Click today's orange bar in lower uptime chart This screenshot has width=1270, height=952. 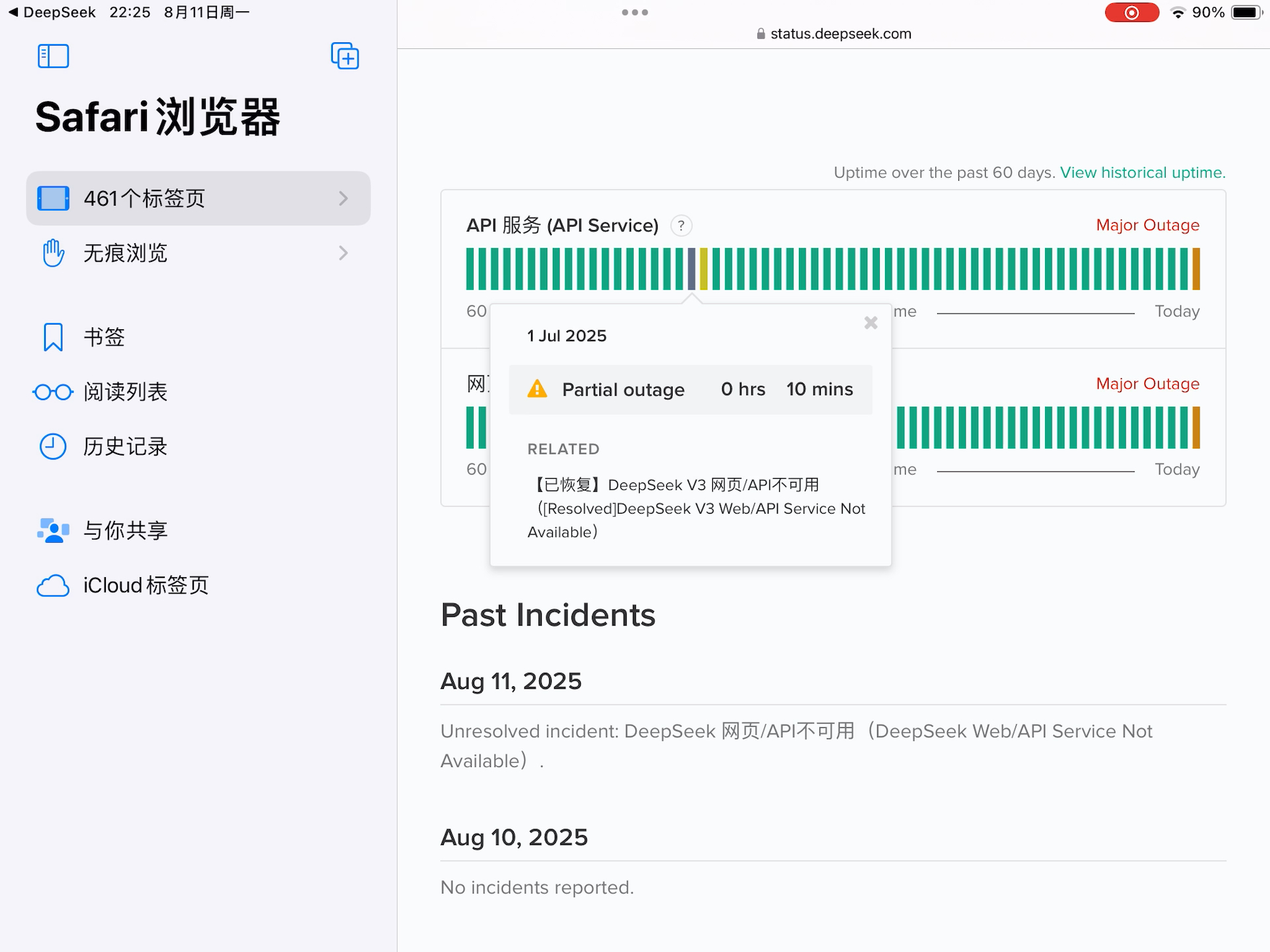(x=1196, y=427)
